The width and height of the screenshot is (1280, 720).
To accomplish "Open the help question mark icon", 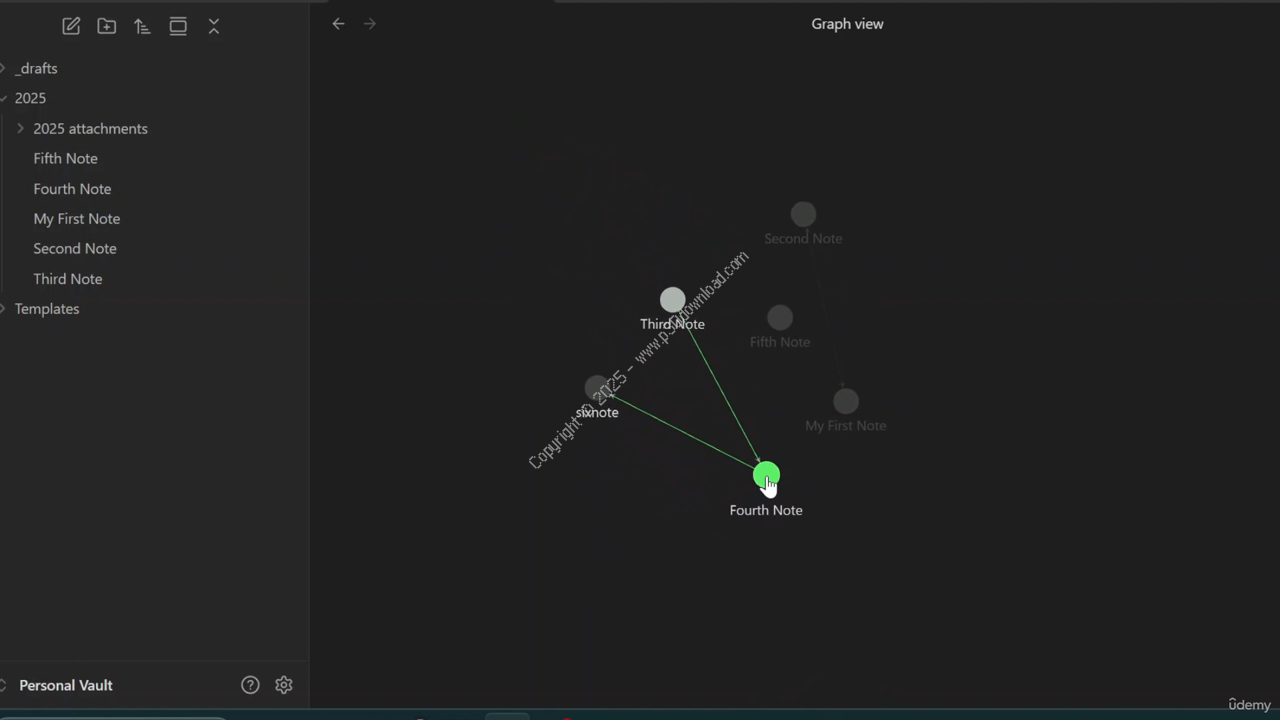I will (x=250, y=685).
